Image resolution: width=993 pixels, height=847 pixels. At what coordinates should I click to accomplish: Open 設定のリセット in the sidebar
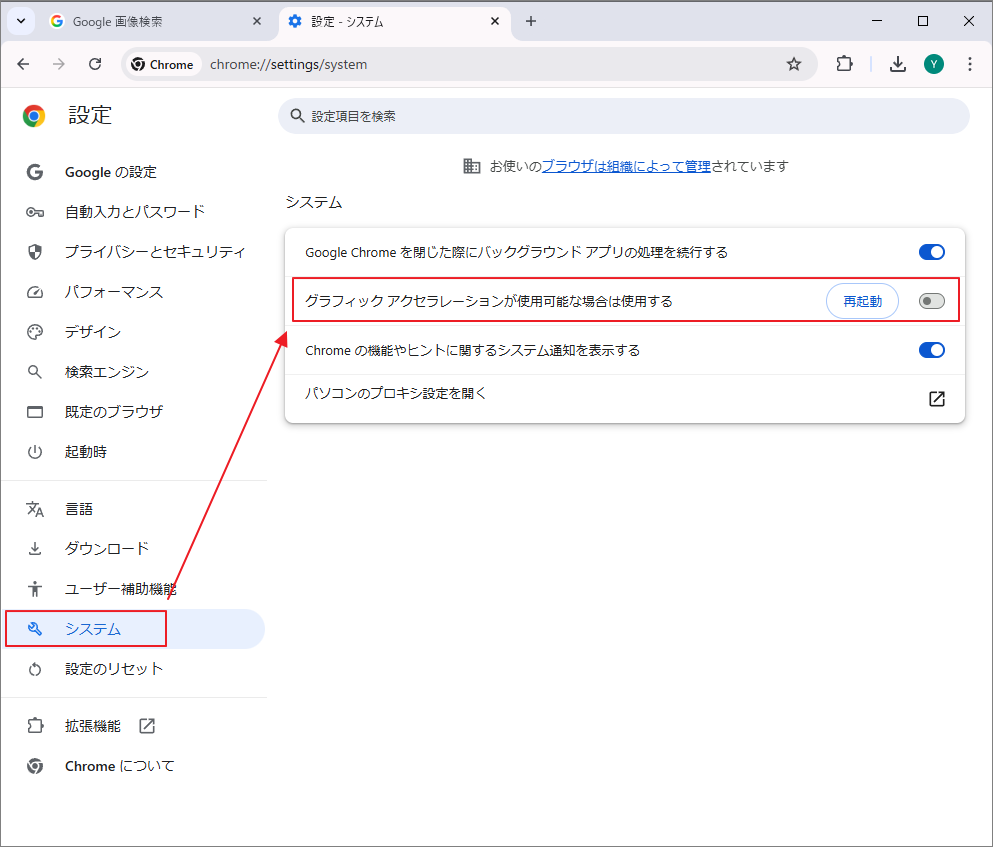pyautogui.click(x=133, y=669)
